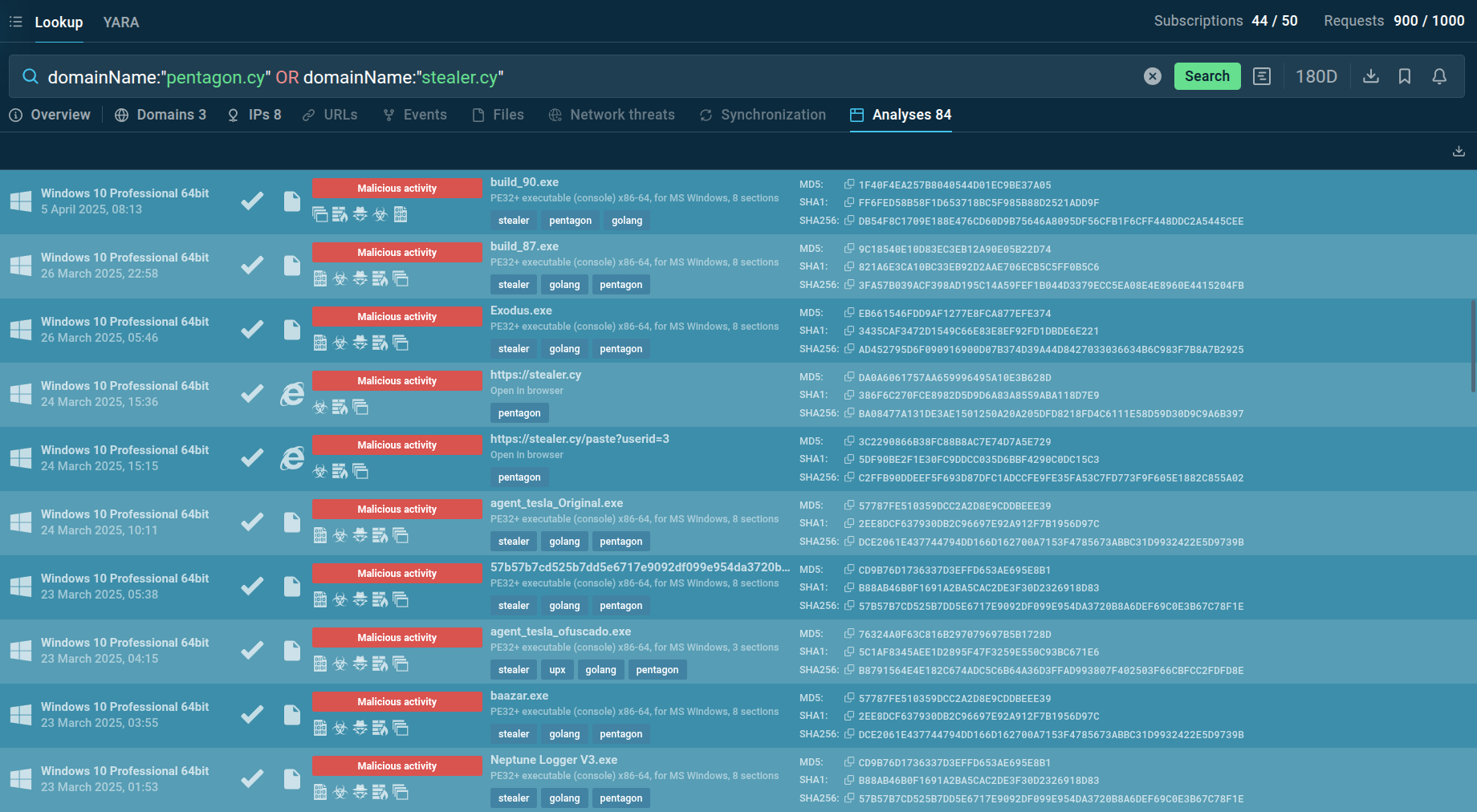Bookmark the current search query
1477x812 pixels.
click(1405, 76)
